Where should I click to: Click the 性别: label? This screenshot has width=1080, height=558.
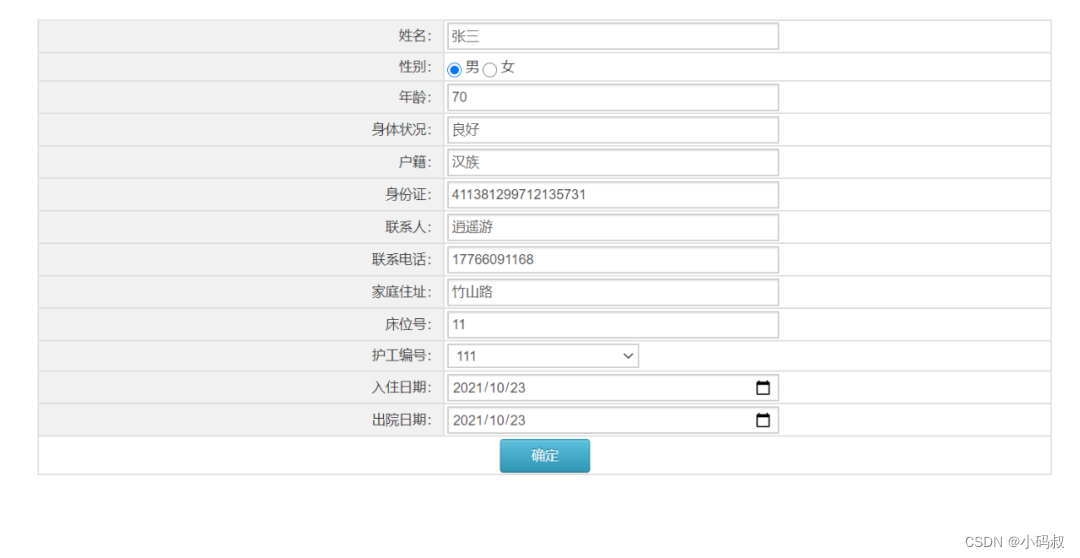click(415, 67)
